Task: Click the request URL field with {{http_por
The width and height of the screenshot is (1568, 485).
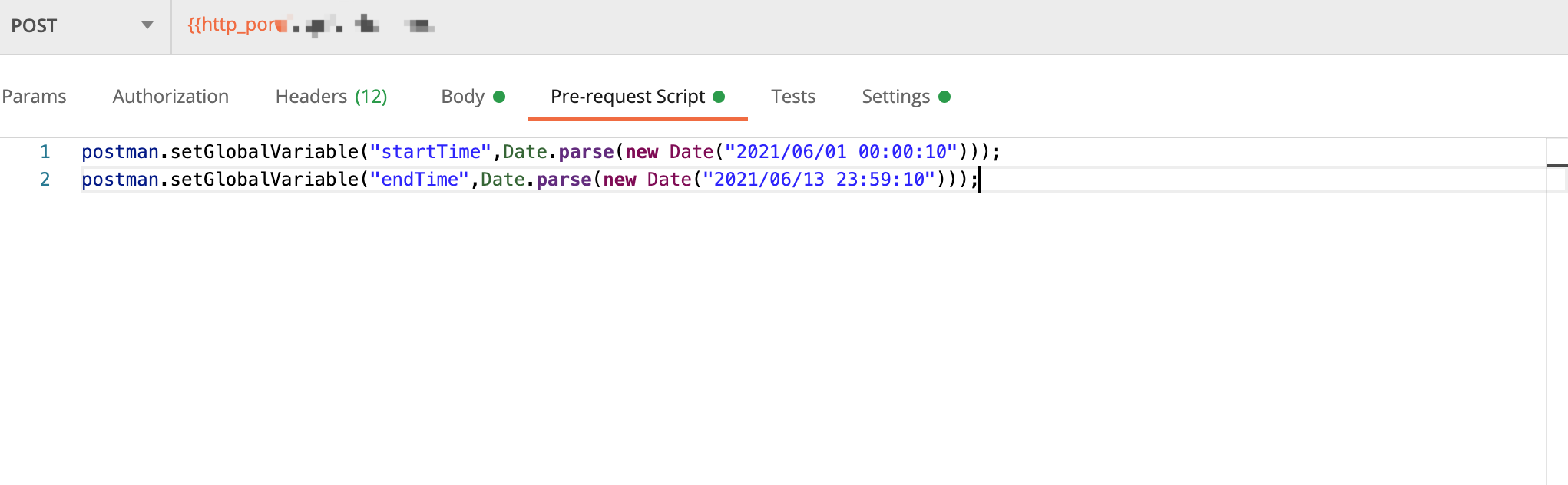Action: [x=869, y=26]
